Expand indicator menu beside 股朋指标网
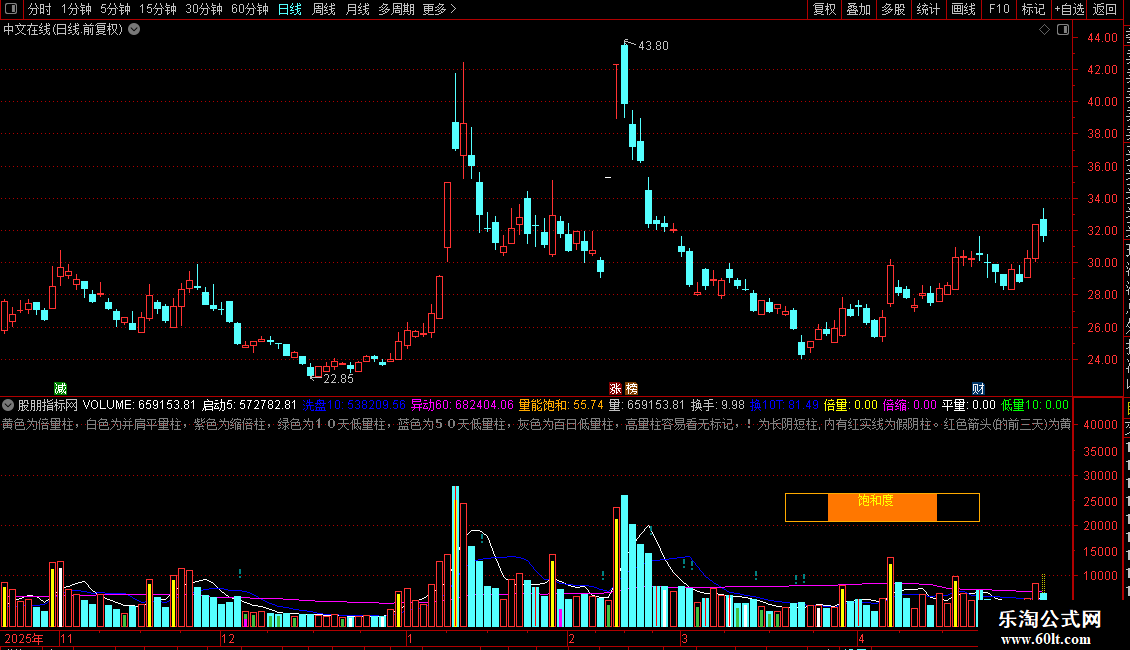1130x650 pixels. coord(8,405)
